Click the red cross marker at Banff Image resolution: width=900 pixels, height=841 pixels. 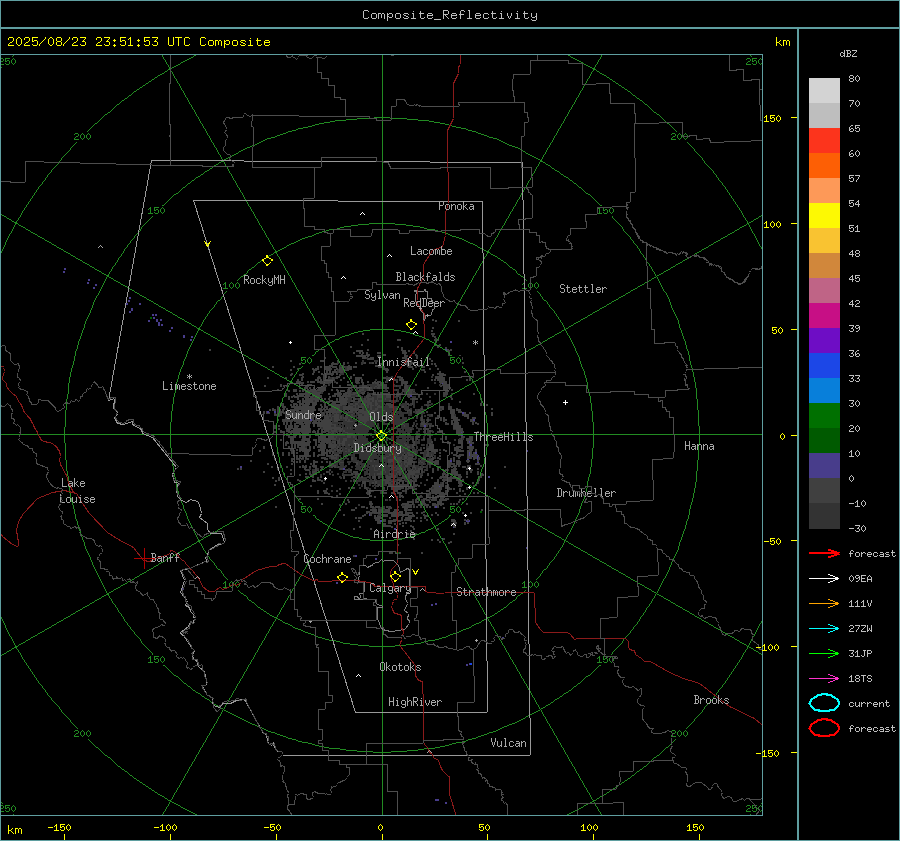[143, 558]
